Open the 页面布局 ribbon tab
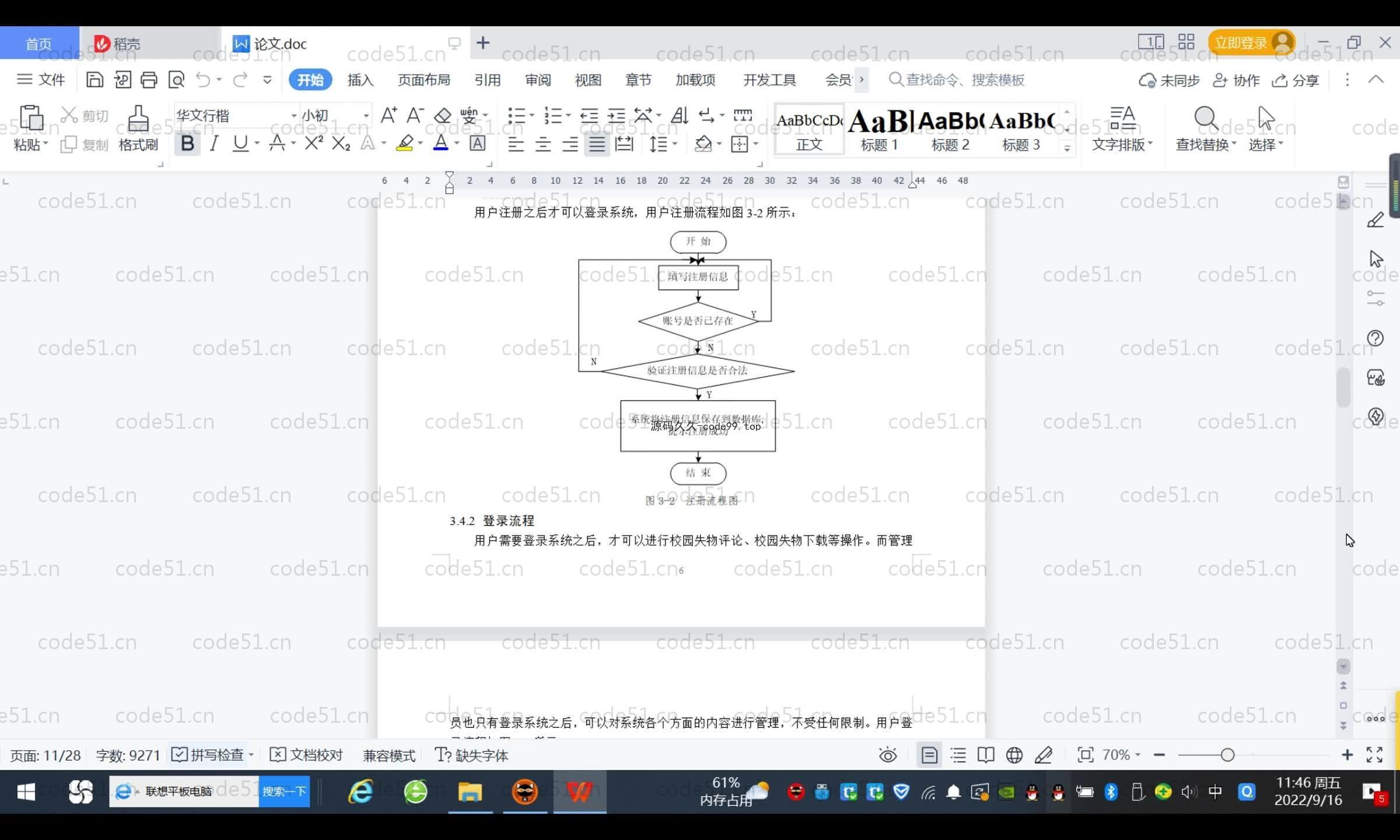 [424, 80]
